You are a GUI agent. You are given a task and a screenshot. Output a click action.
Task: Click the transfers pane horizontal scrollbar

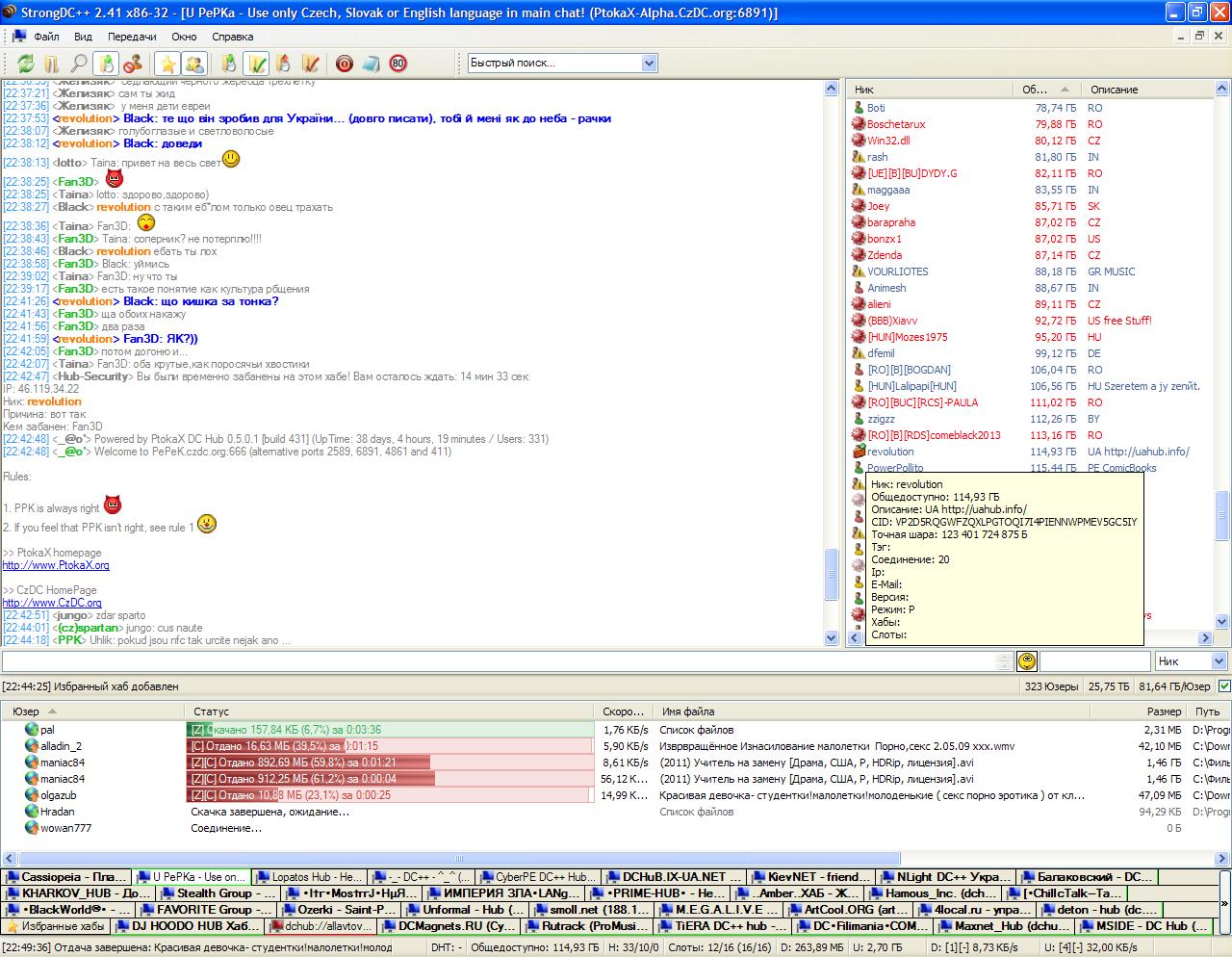(616, 858)
